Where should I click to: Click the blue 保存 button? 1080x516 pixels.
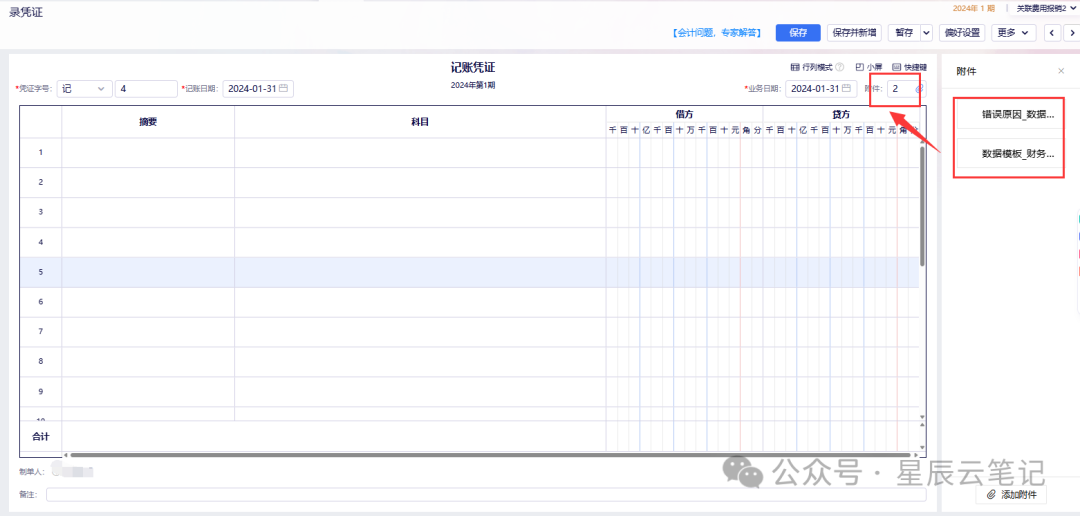pos(798,32)
